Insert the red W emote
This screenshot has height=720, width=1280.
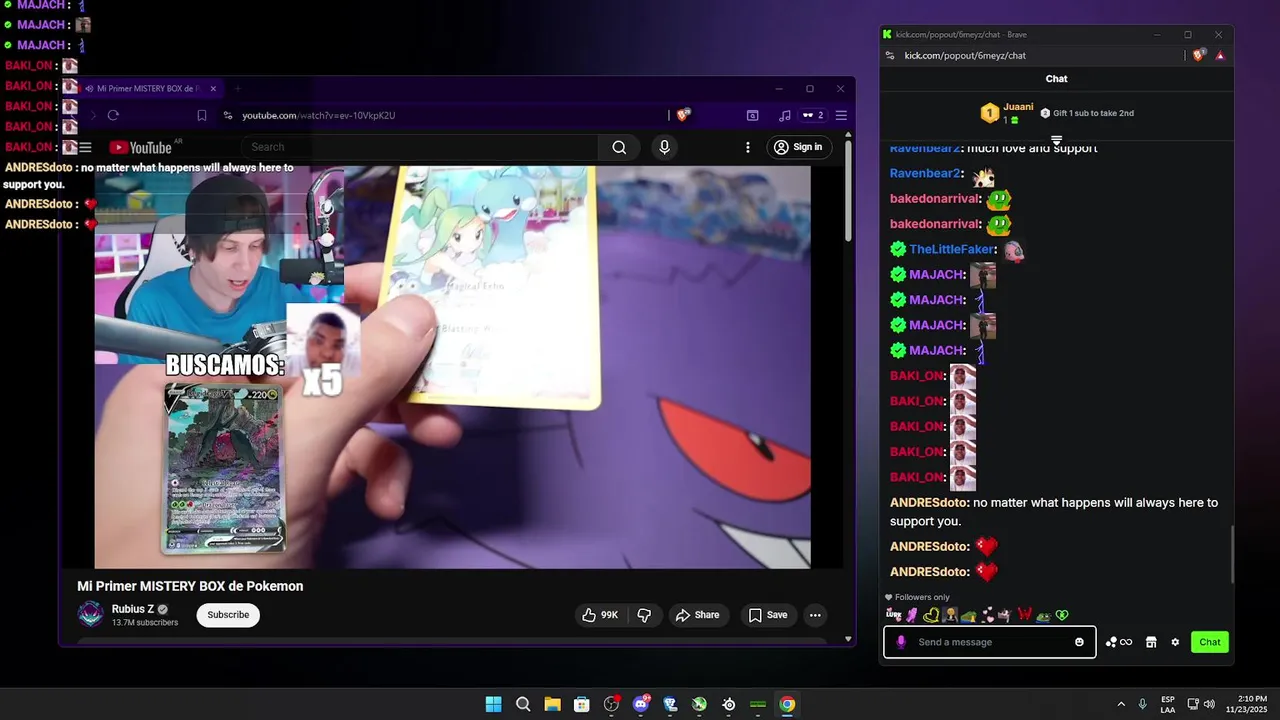tap(1024, 615)
